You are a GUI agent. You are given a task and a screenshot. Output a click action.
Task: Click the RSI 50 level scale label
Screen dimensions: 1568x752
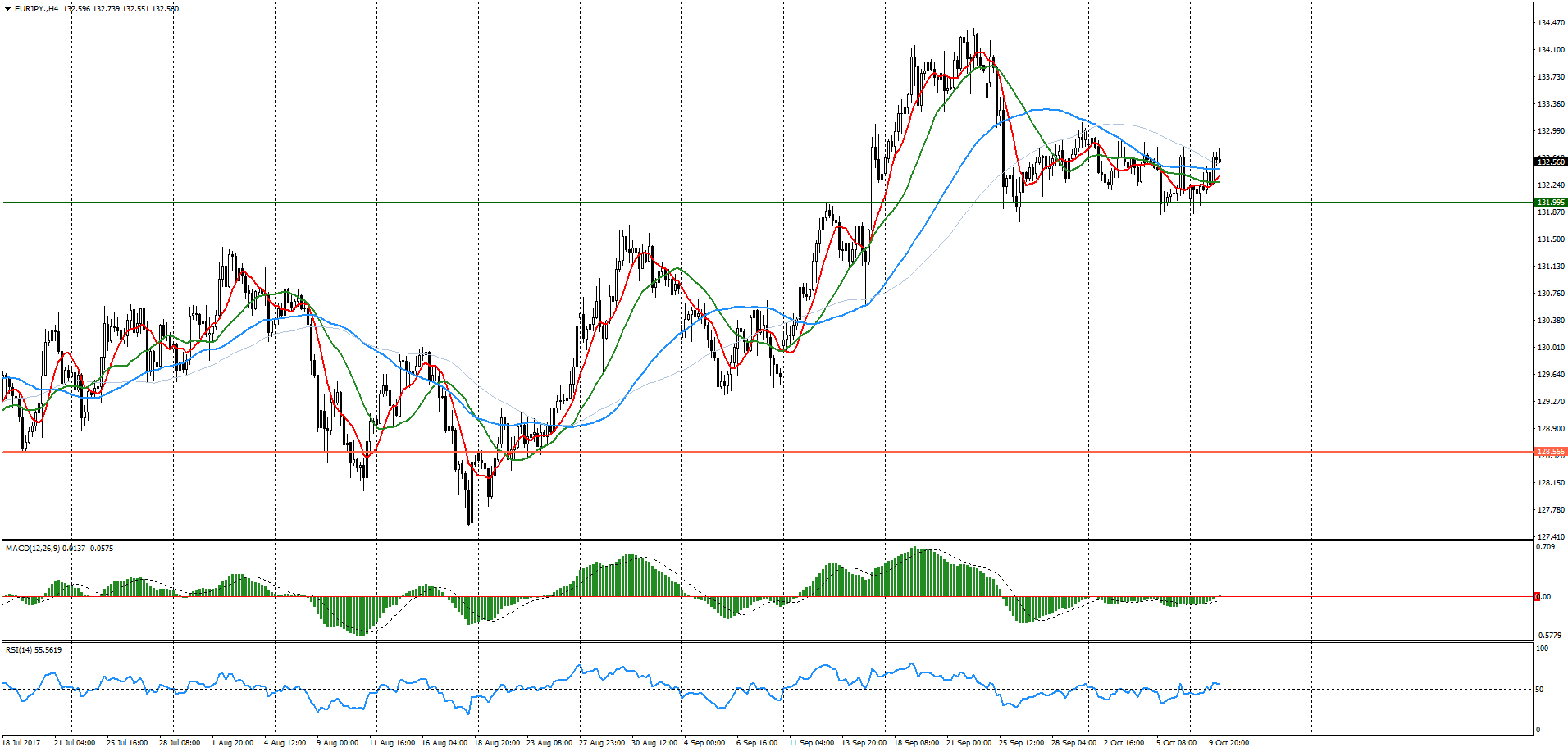1540,690
